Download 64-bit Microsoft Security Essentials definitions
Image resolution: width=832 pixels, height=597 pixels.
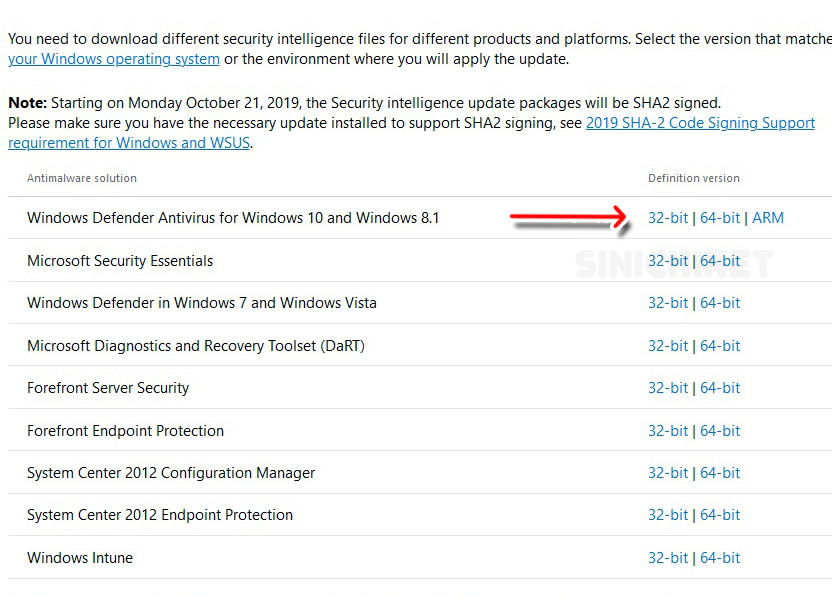coord(720,260)
